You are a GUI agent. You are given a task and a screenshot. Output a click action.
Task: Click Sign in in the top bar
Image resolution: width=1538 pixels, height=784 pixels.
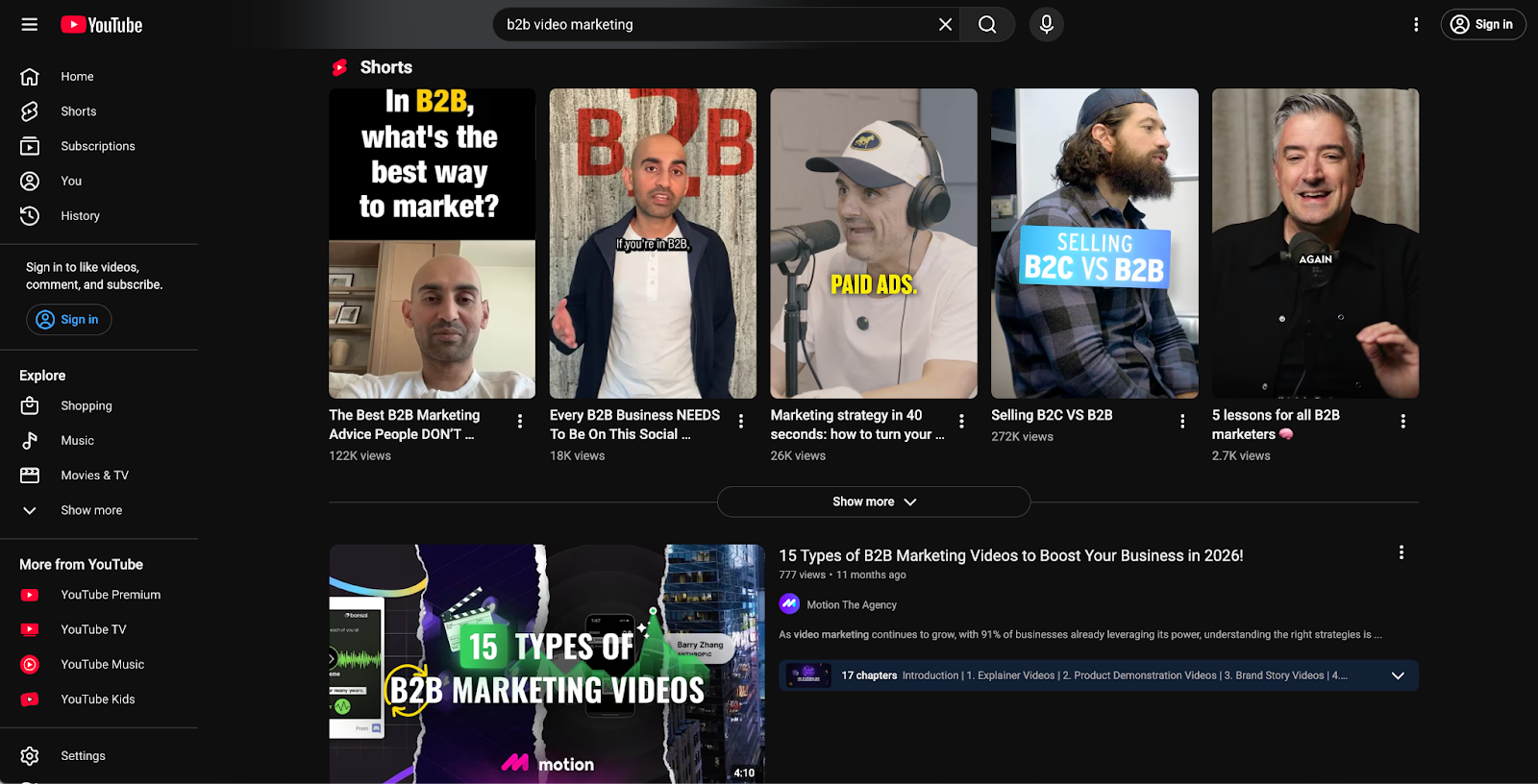click(1483, 25)
